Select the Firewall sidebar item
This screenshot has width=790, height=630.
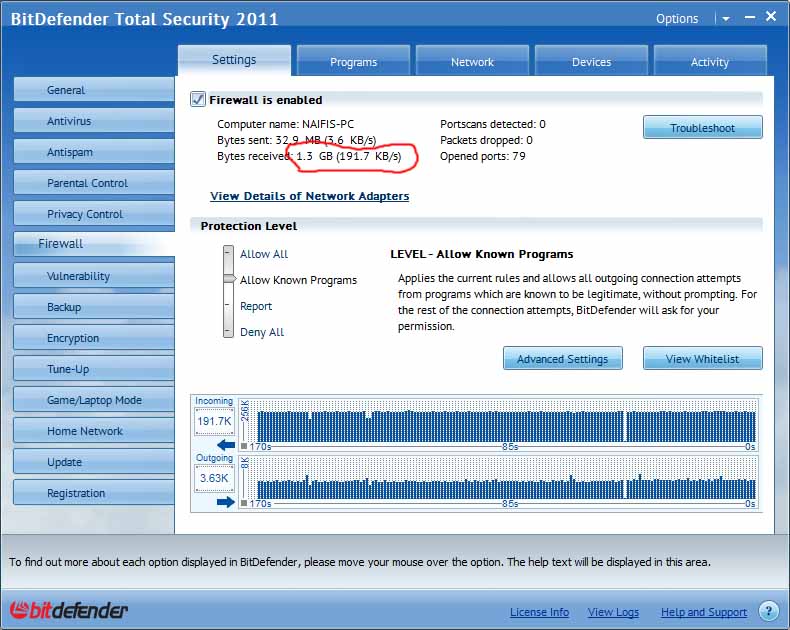(x=94, y=244)
